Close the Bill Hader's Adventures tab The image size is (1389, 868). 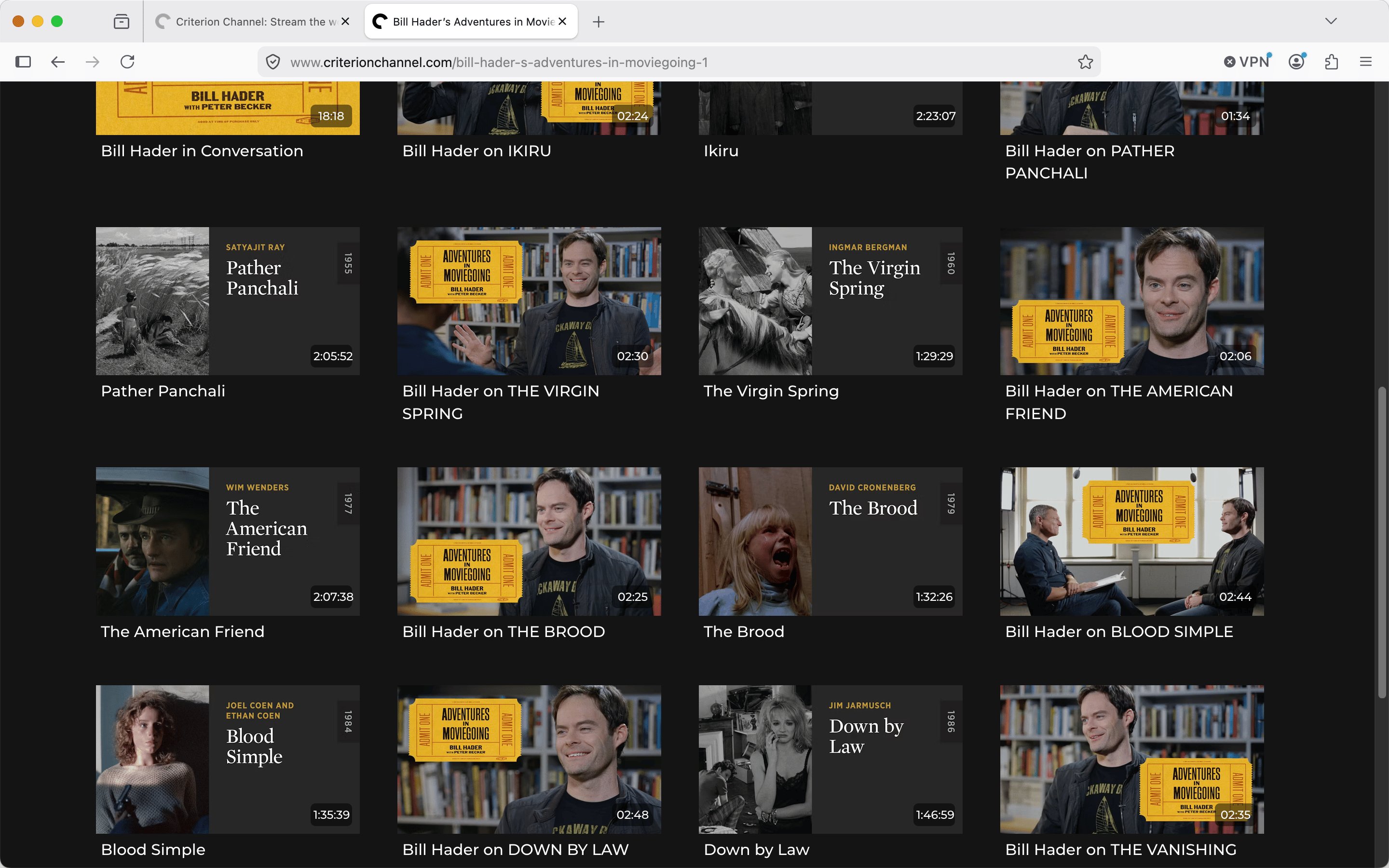pyautogui.click(x=562, y=21)
